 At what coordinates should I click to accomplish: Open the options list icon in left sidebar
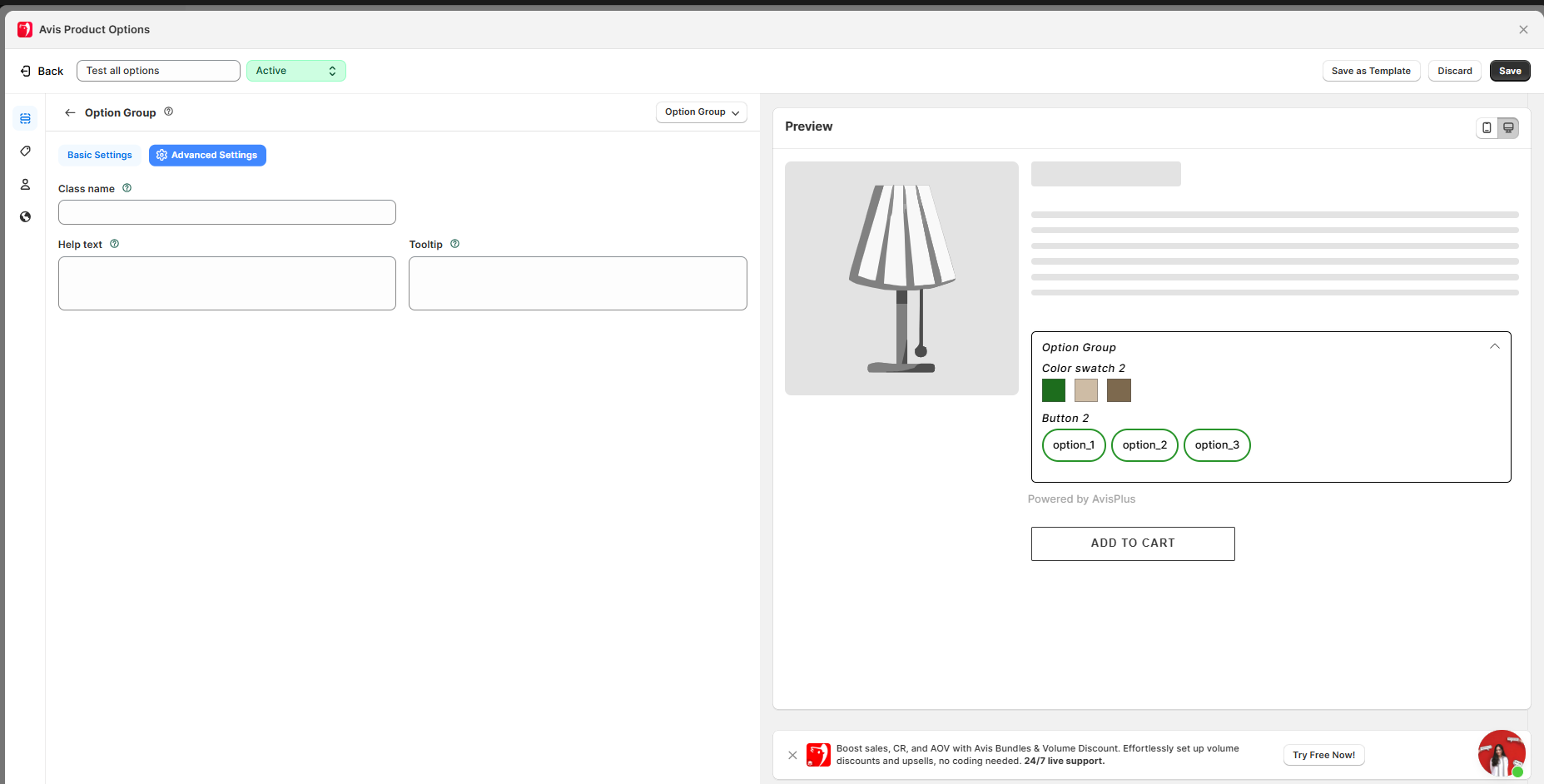tap(25, 119)
